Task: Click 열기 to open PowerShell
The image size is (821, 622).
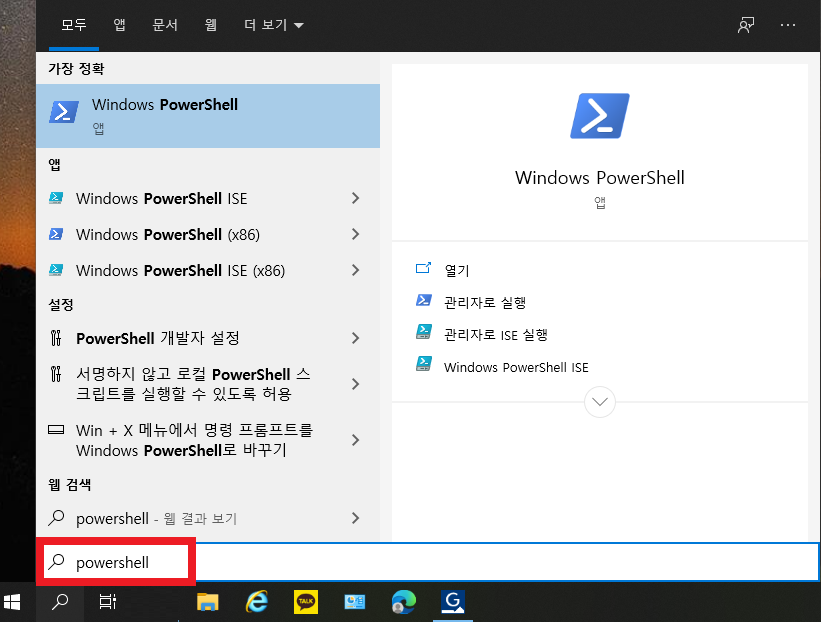Action: tap(457, 270)
